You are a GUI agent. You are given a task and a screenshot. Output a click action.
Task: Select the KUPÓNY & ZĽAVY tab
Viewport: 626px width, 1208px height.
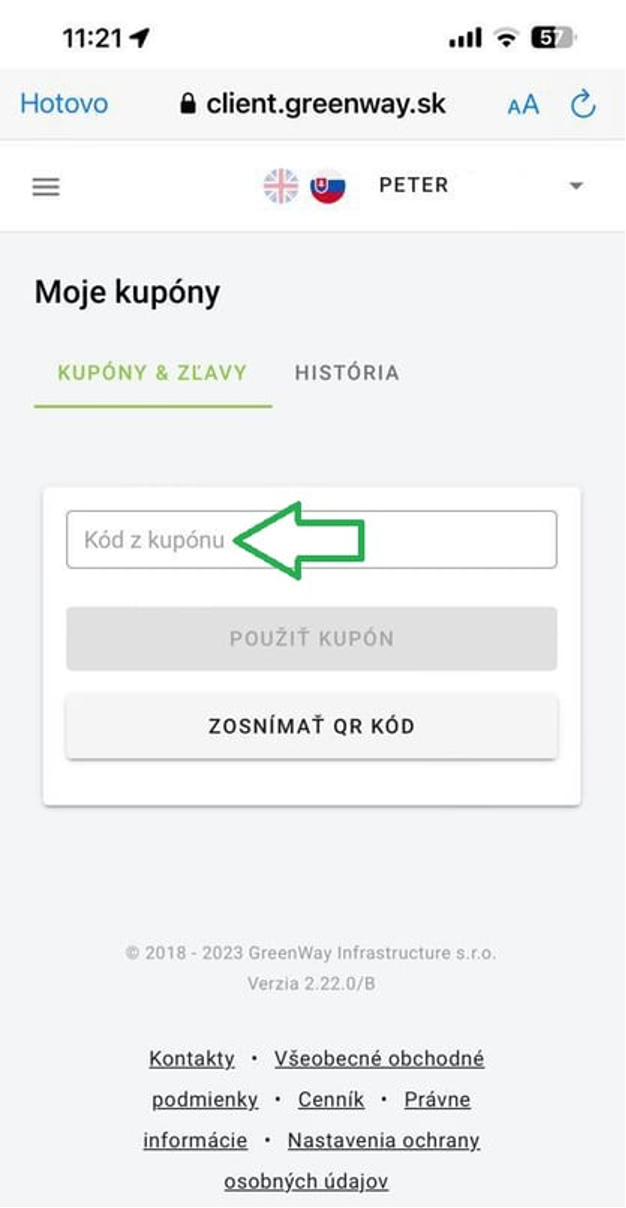click(152, 373)
